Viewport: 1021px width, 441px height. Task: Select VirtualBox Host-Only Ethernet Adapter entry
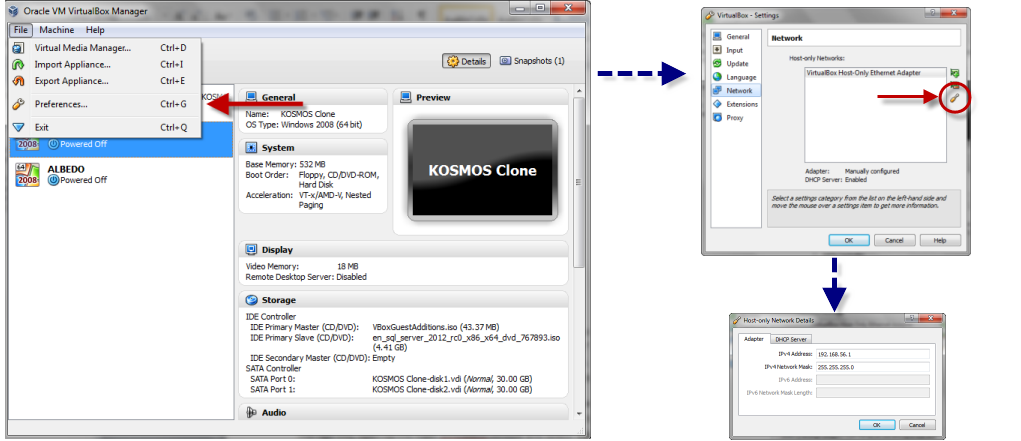point(875,73)
